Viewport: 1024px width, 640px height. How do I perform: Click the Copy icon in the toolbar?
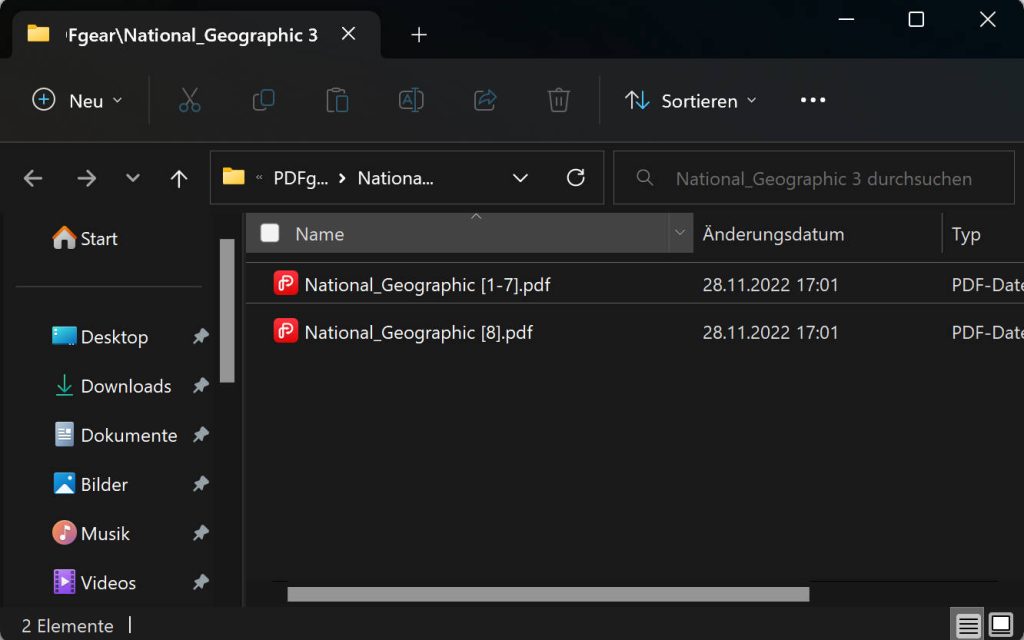click(263, 100)
